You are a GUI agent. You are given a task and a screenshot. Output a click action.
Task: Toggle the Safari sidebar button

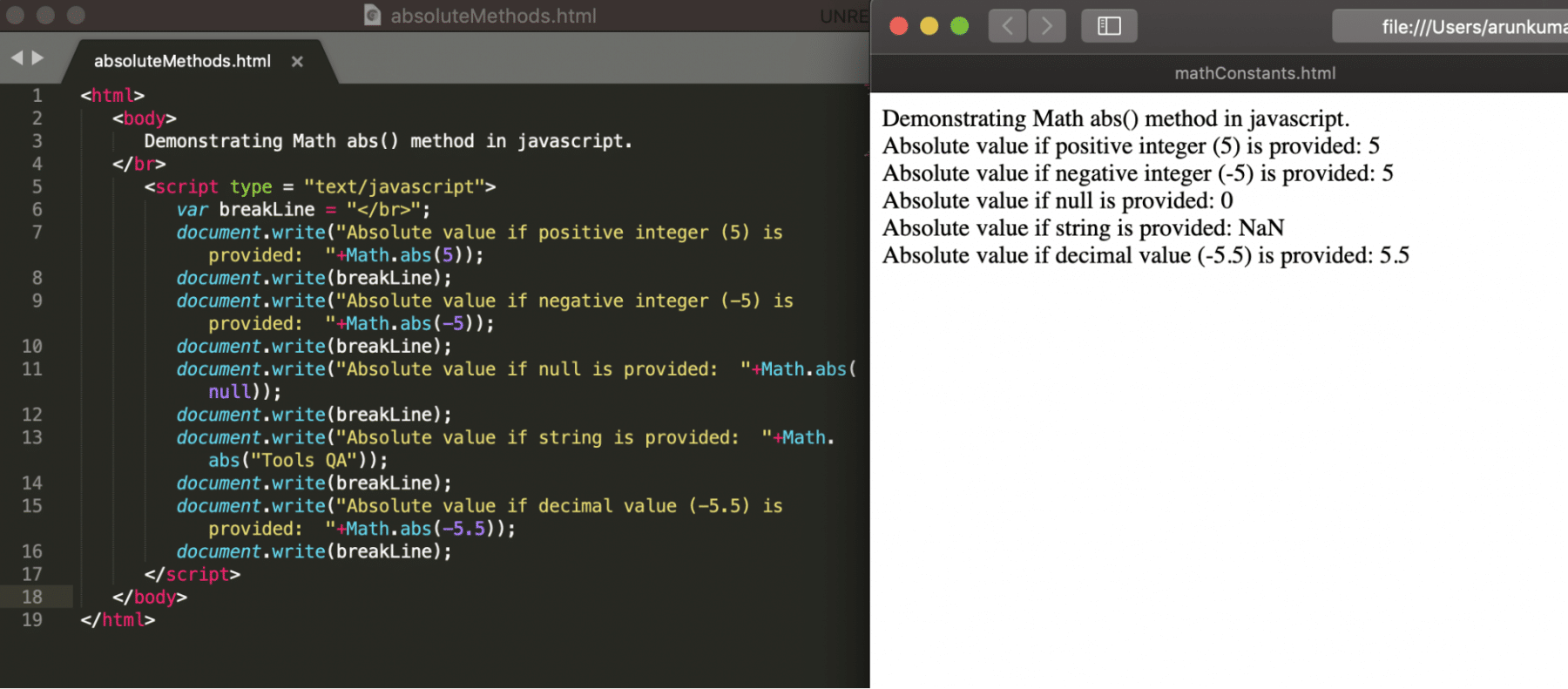coord(1108,26)
